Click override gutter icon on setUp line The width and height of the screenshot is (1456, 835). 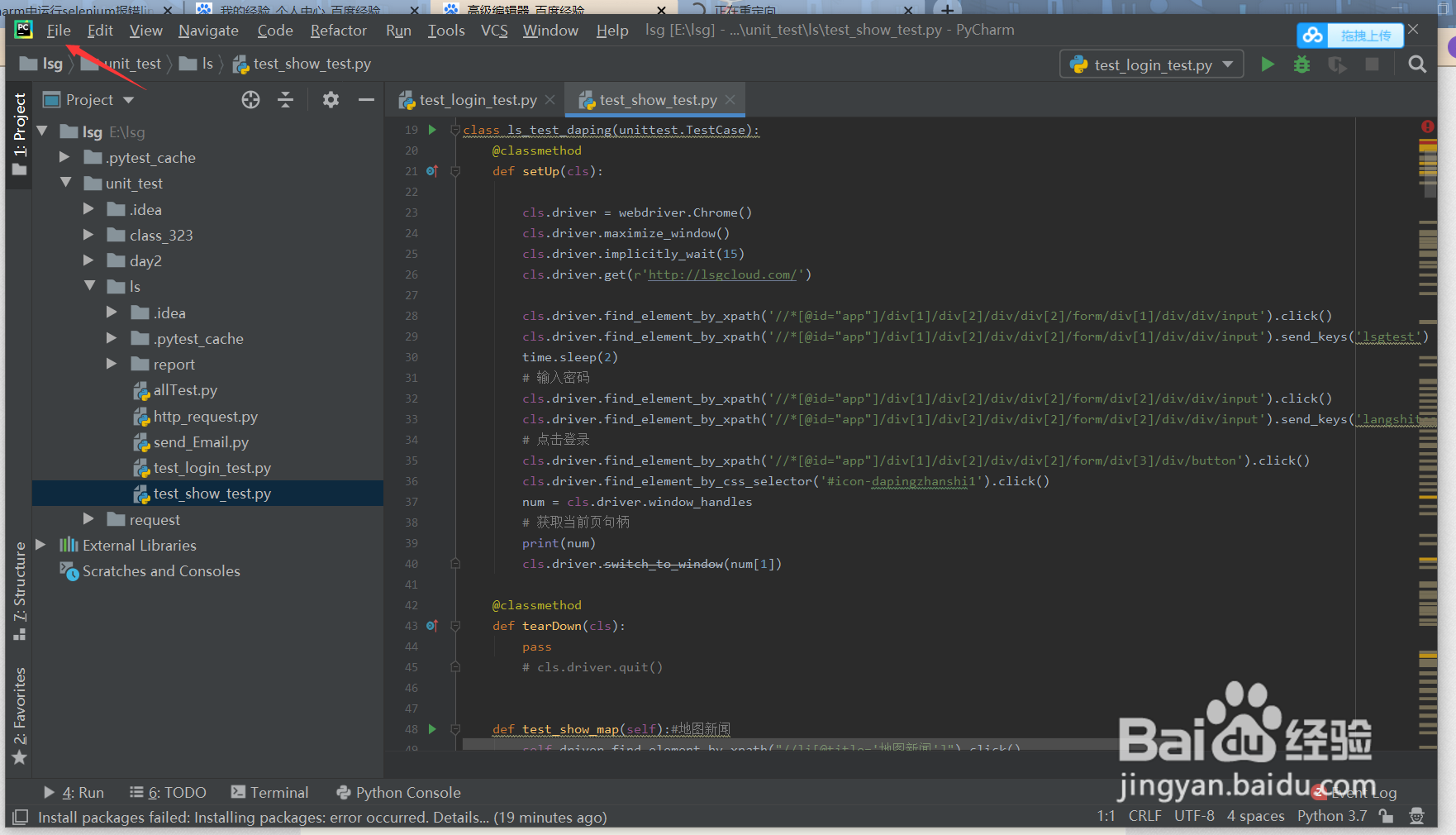click(432, 171)
